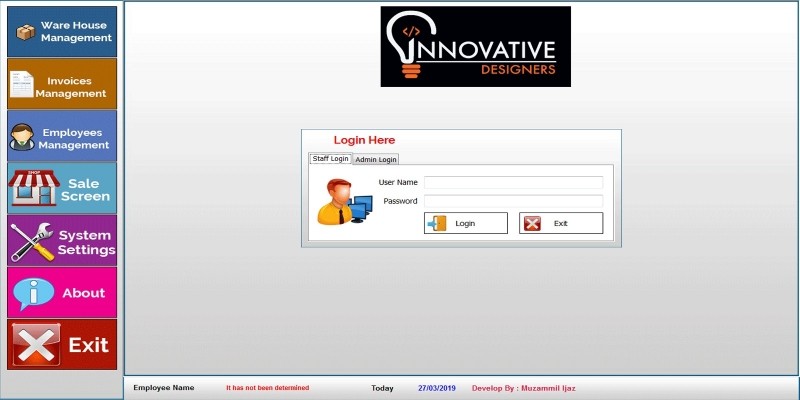This screenshot has width=800, height=400.
Task: Click the Invoices Management document icon
Action: point(22,85)
